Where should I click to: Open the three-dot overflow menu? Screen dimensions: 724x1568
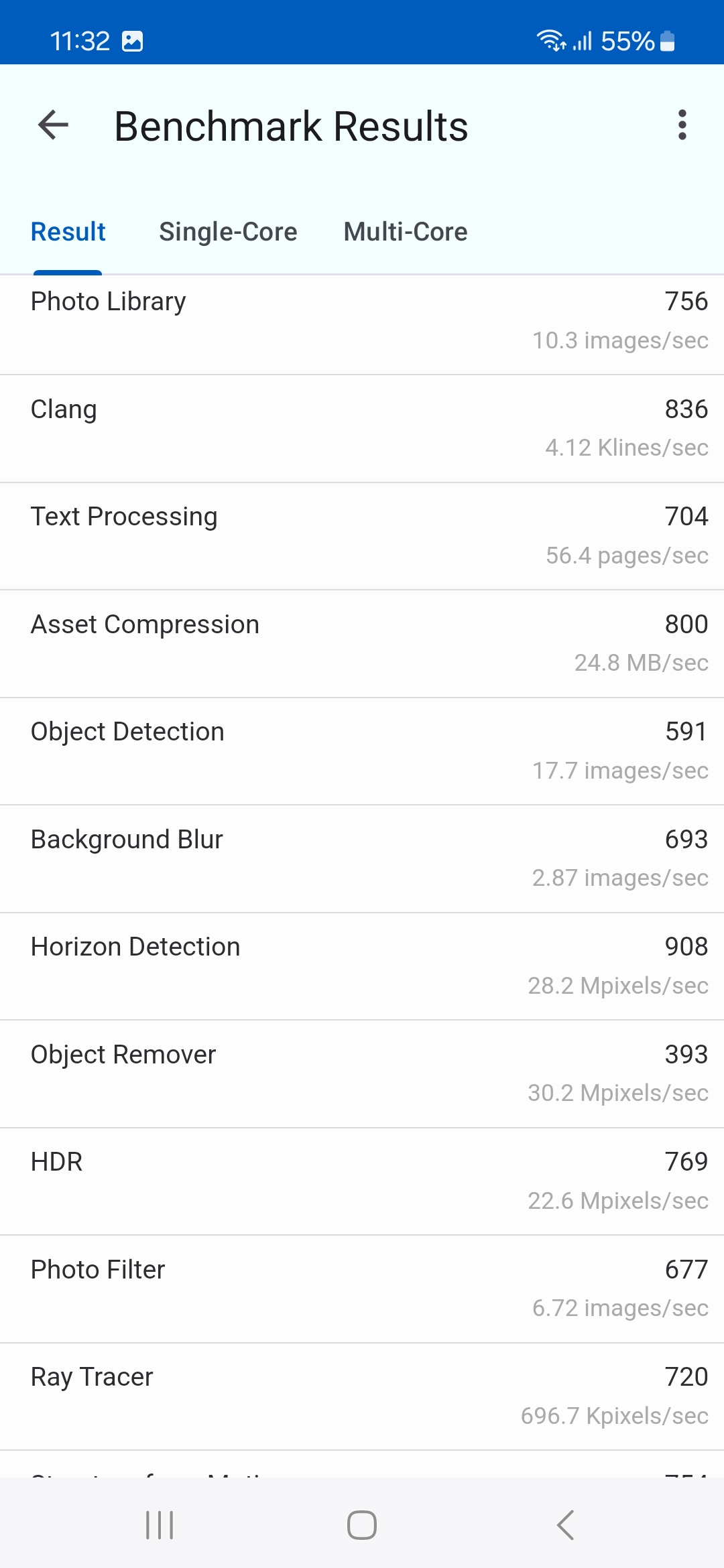(x=682, y=125)
